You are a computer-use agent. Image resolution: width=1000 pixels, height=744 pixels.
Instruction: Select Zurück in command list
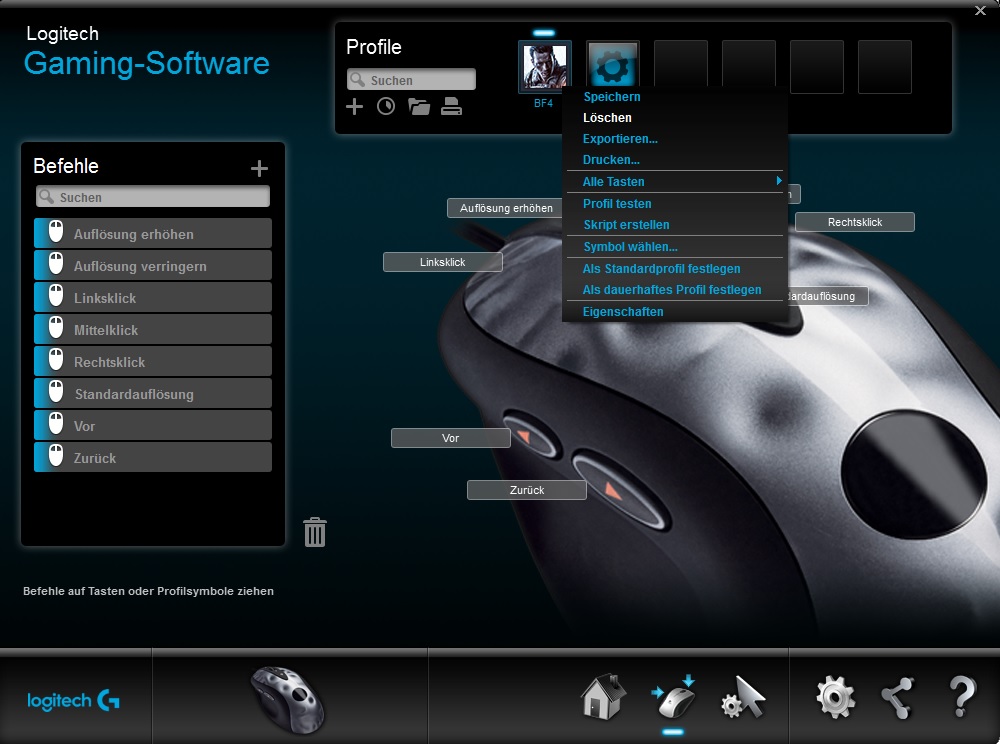coord(153,457)
